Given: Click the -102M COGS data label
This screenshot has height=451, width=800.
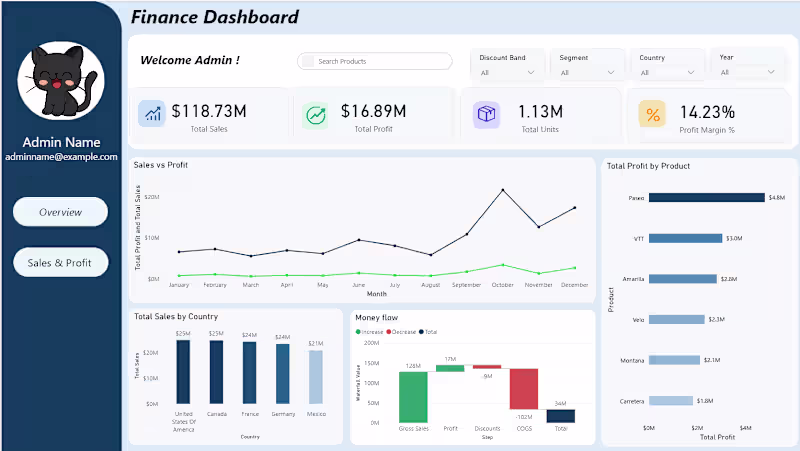Looking at the screenshot, I should point(524,416).
